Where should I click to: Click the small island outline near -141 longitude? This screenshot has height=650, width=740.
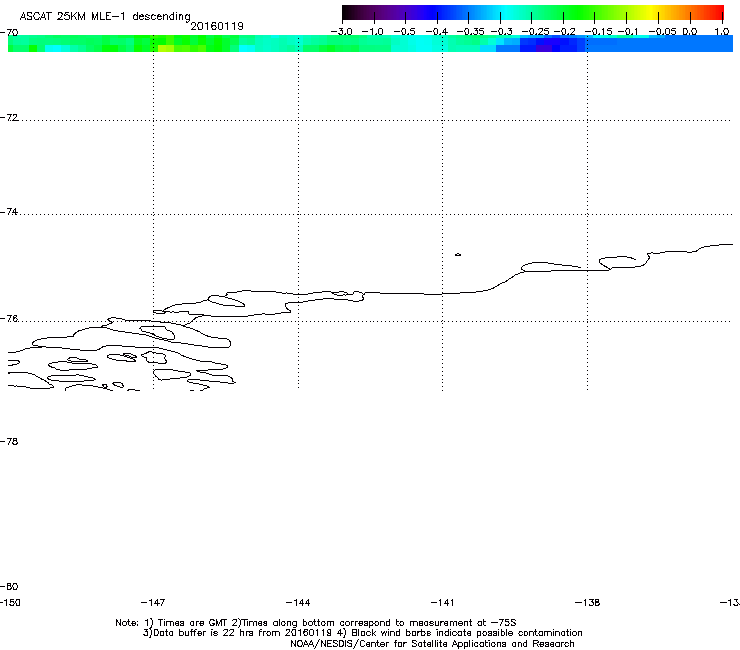(458, 255)
